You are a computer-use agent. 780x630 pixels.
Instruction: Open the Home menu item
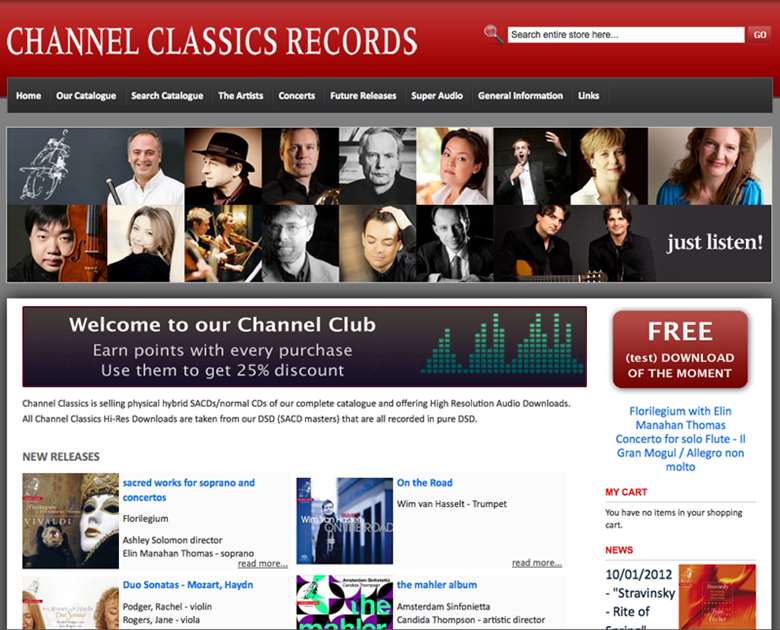pyautogui.click(x=28, y=96)
